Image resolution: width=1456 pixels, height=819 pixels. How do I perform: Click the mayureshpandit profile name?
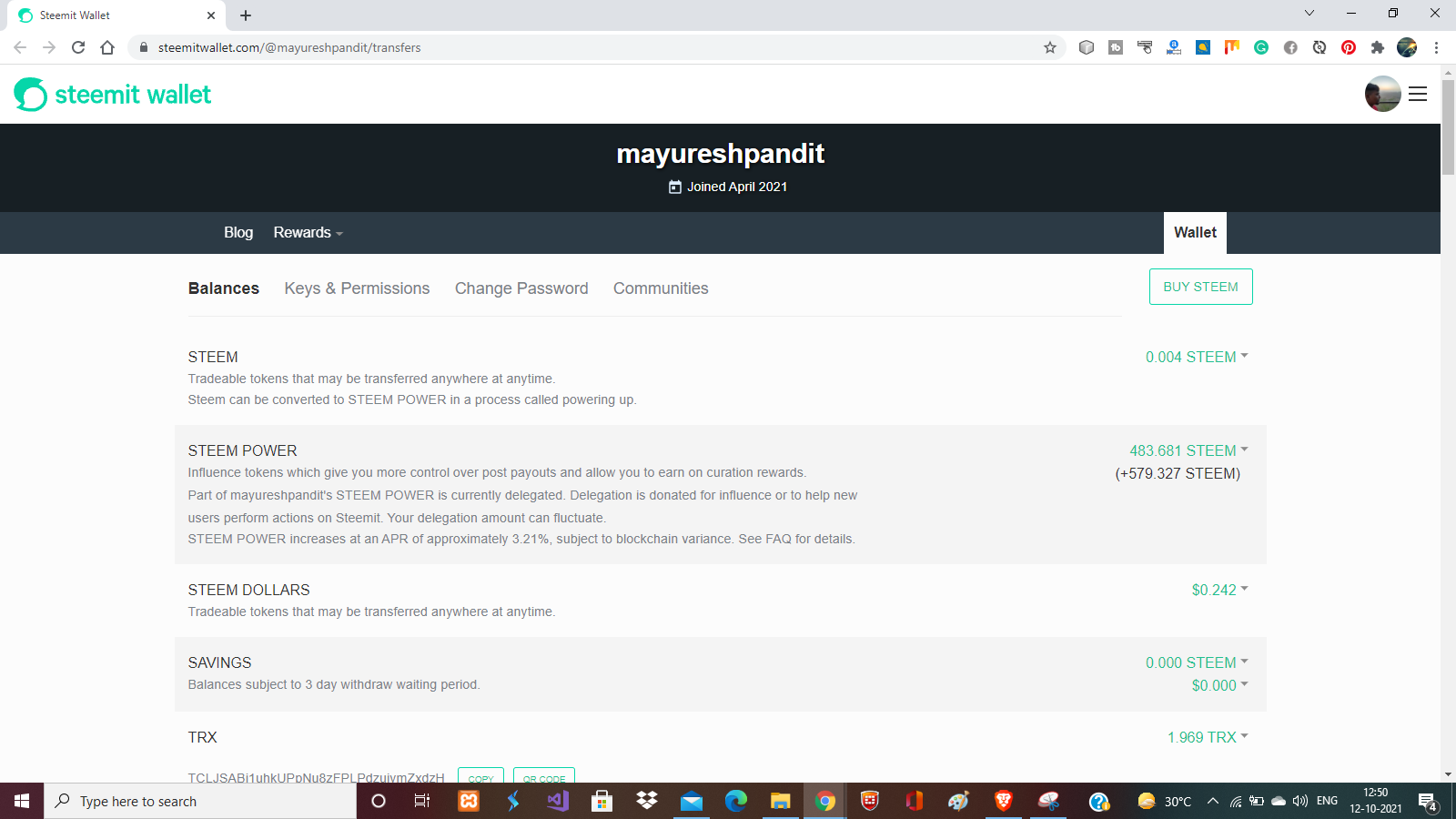720,154
